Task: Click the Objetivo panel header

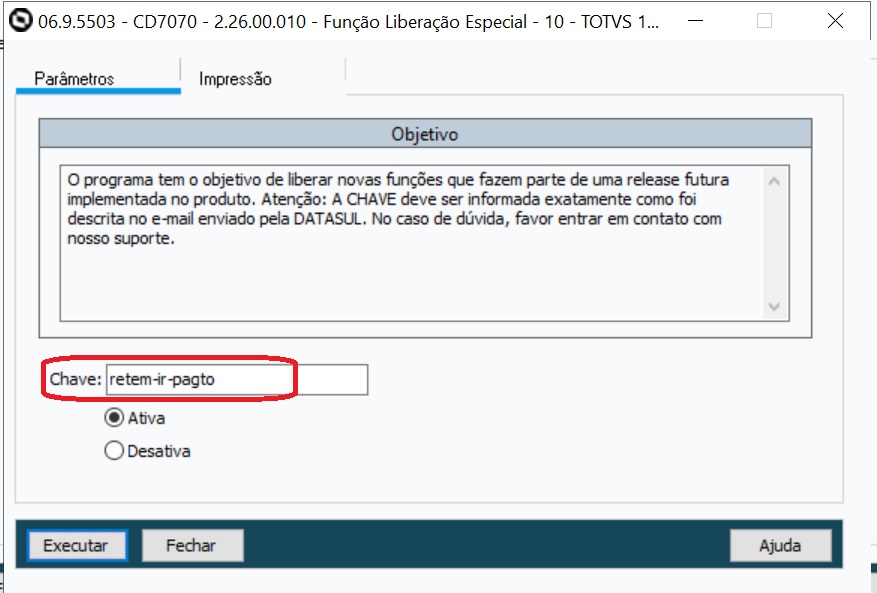Action: tap(425, 134)
